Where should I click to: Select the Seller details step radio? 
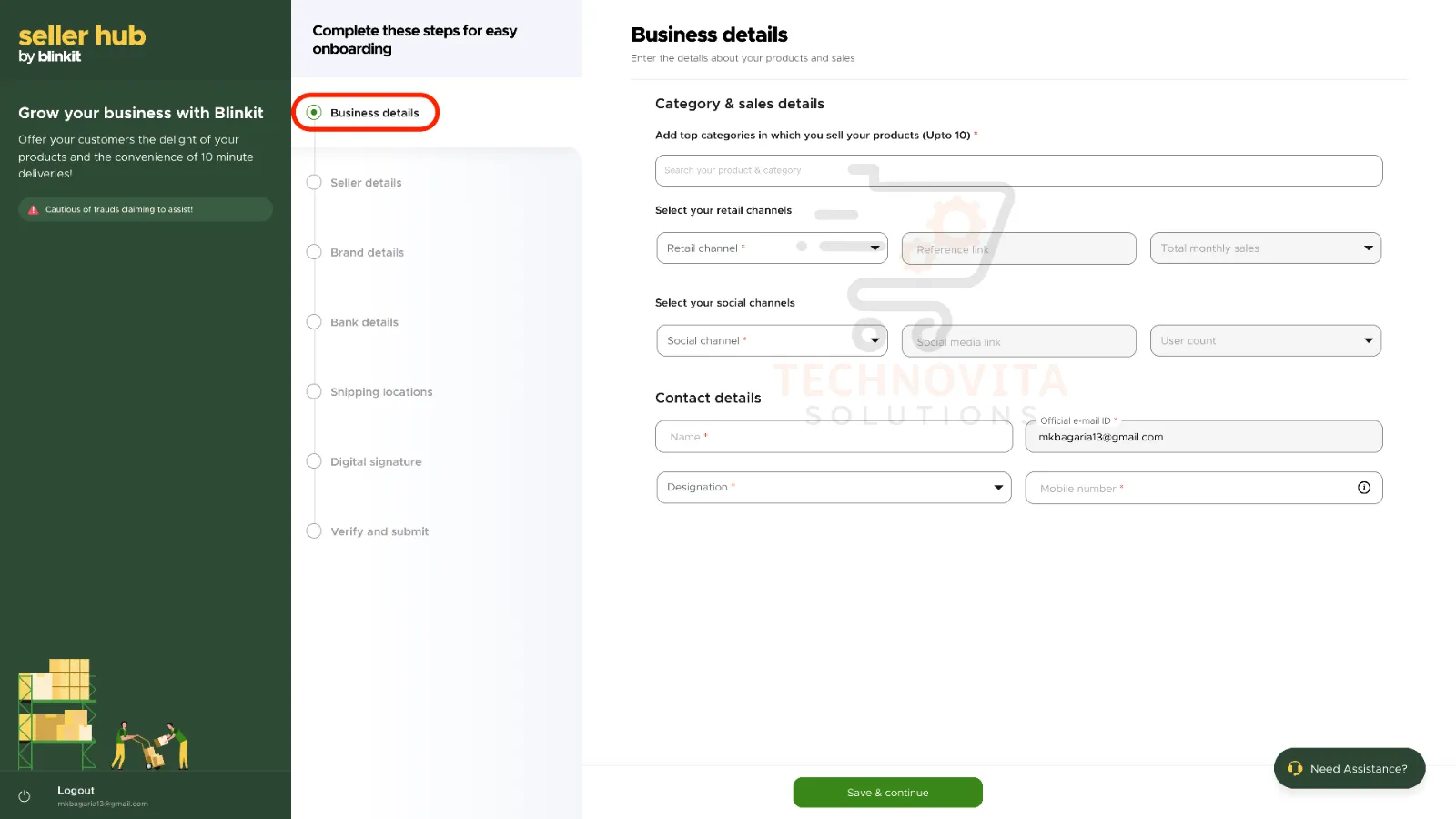314,182
